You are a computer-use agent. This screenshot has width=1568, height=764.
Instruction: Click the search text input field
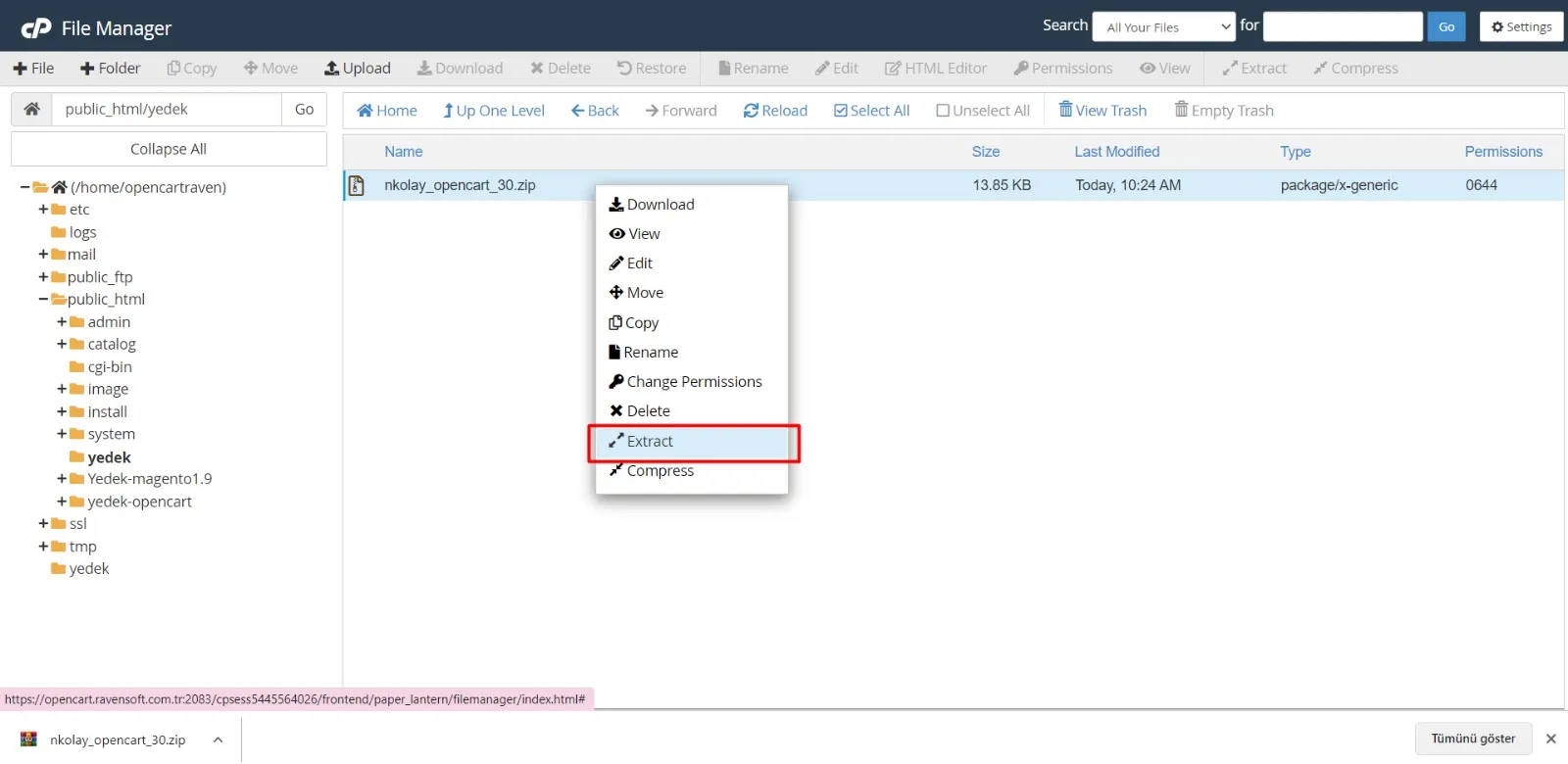[1342, 27]
